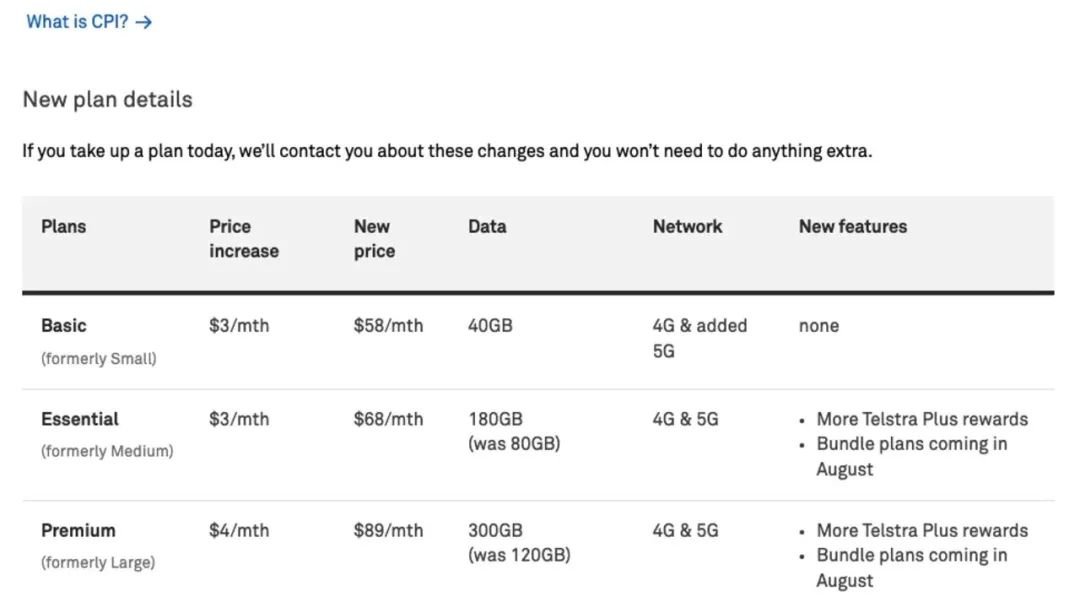Click the 300GB (was 120GB) data cell
The height and width of the screenshot is (608, 1080).
[x=519, y=543]
